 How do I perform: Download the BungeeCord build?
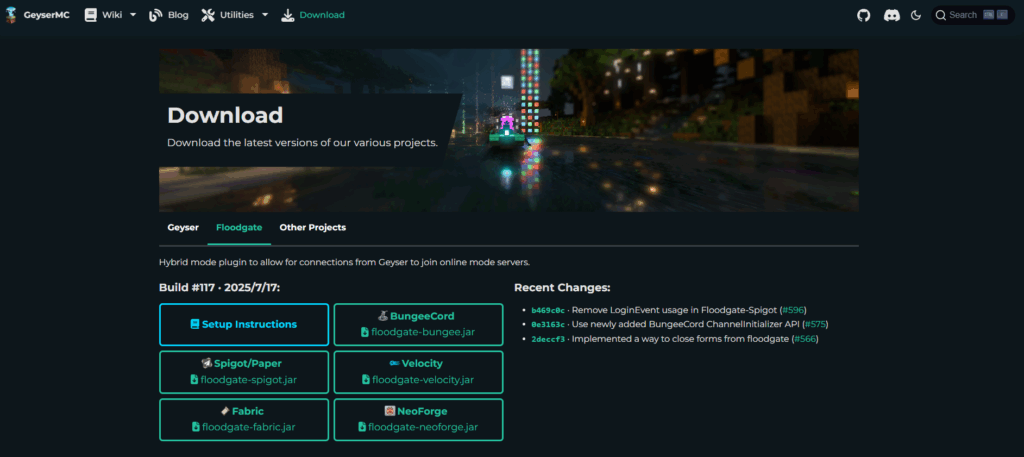point(418,324)
